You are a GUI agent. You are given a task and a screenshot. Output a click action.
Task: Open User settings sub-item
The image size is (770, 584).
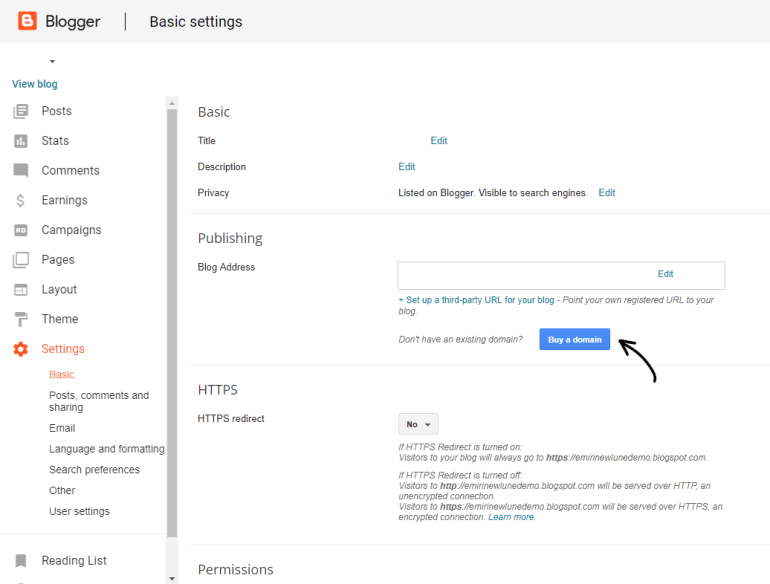[79, 511]
